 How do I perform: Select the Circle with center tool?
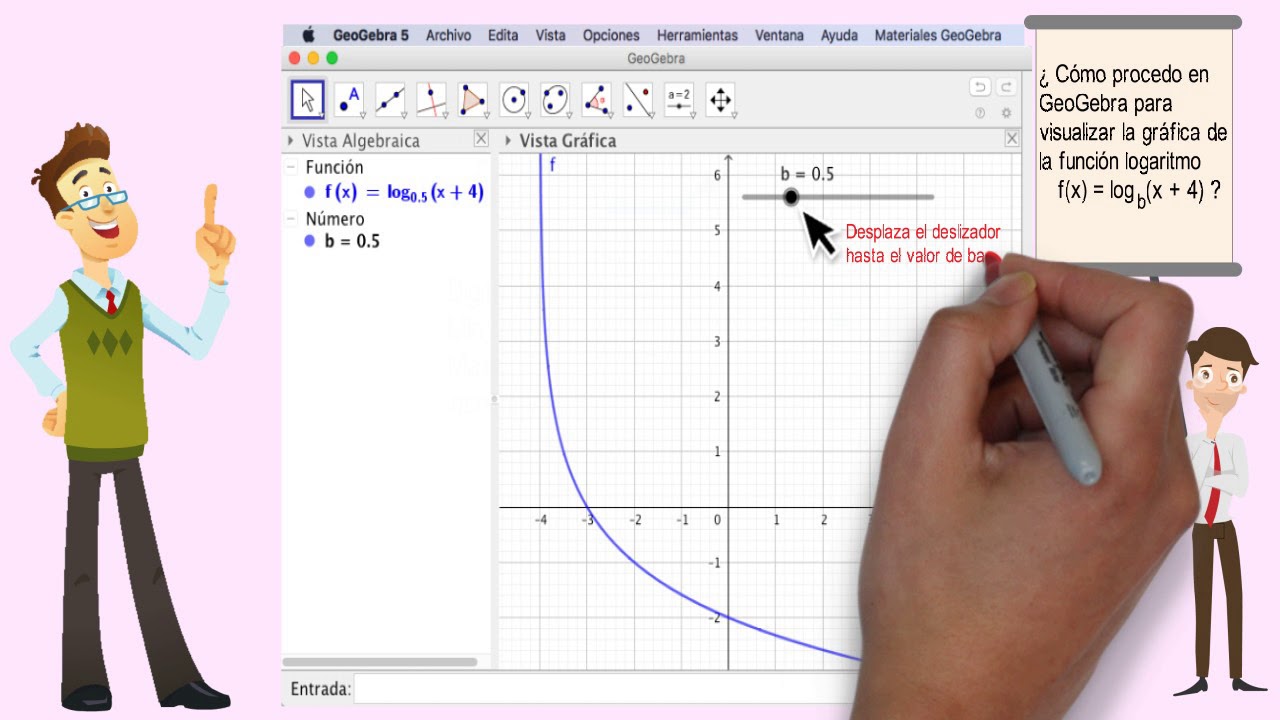pyautogui.click(x=514, y=100)
